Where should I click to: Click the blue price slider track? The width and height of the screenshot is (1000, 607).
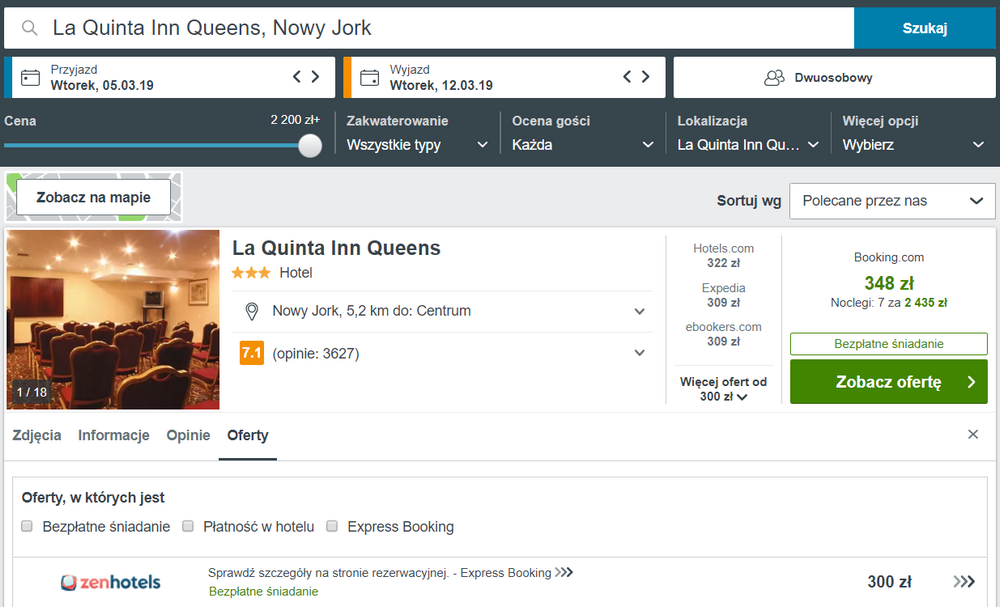click(x=152, y=145)
